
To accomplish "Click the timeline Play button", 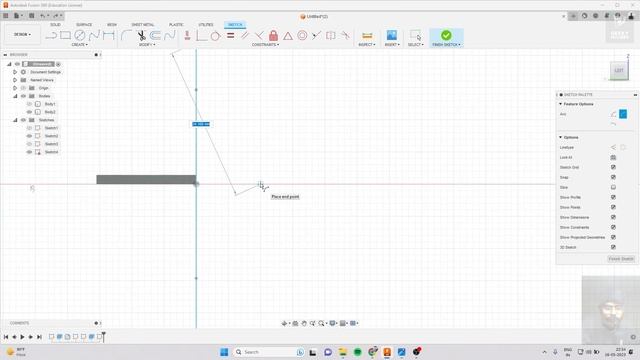I will coord(22,337).
